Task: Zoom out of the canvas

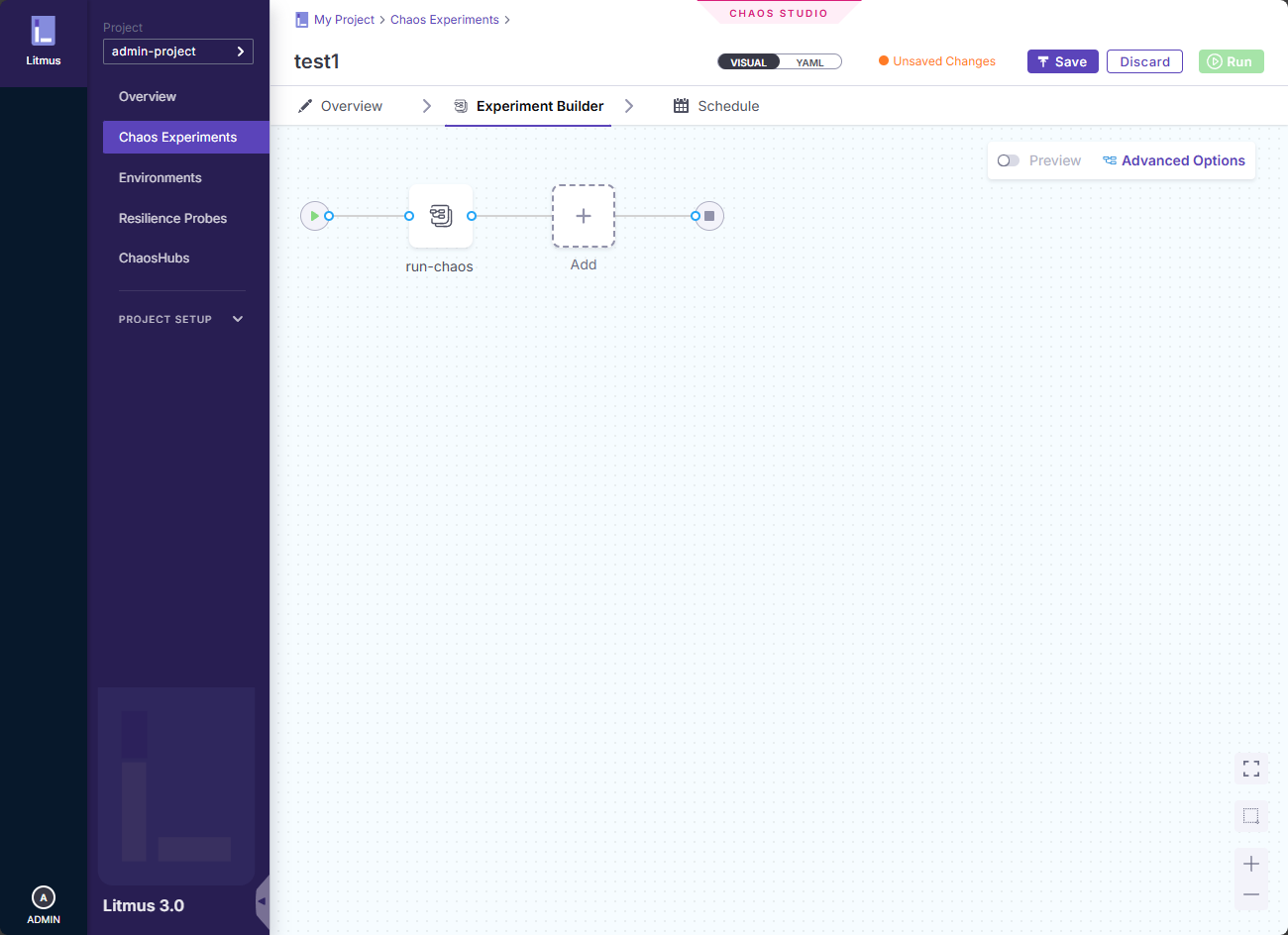Action: point(1251,894)
